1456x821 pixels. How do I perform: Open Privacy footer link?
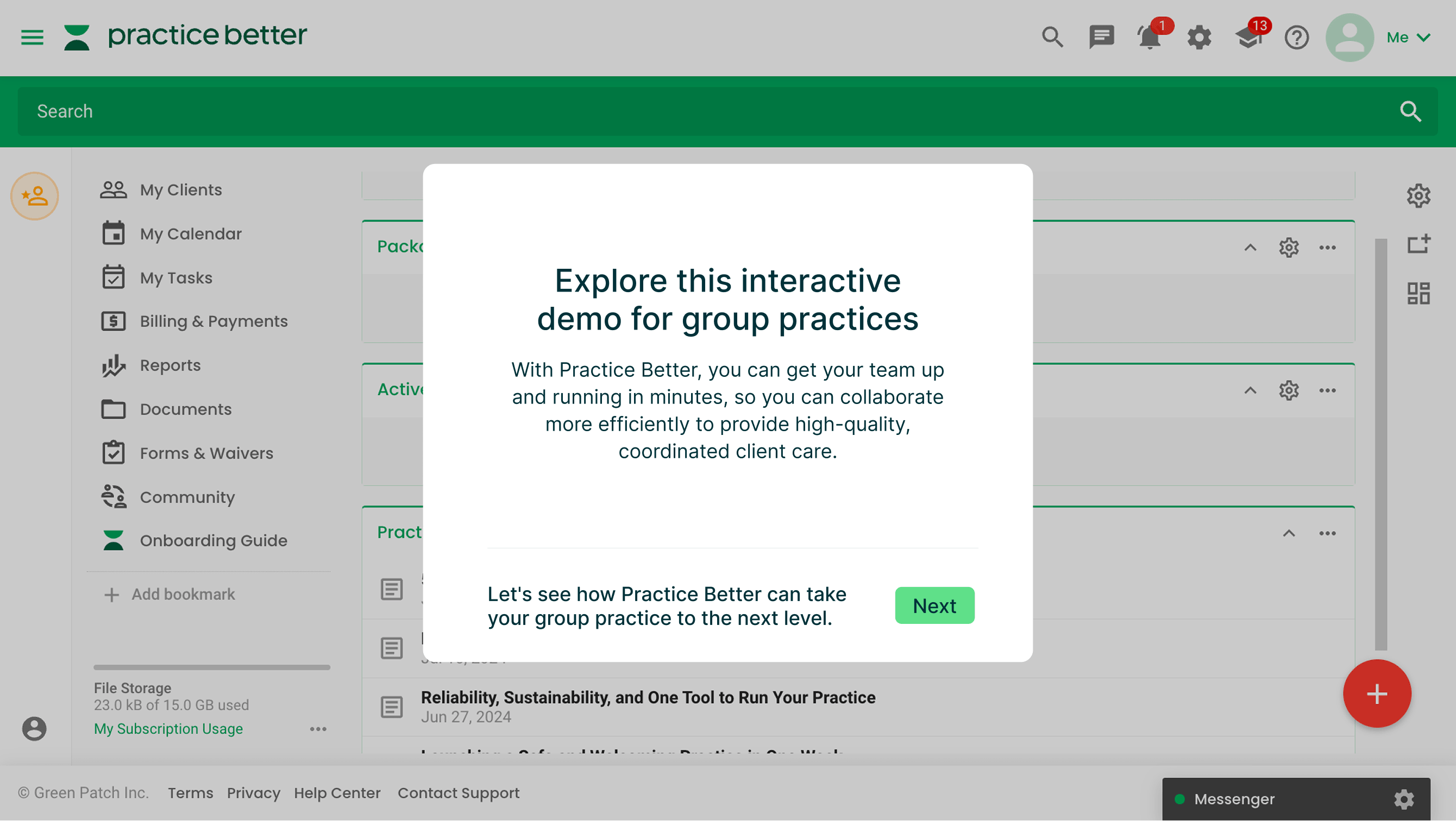pyautogui.click(x=253, y=793)
